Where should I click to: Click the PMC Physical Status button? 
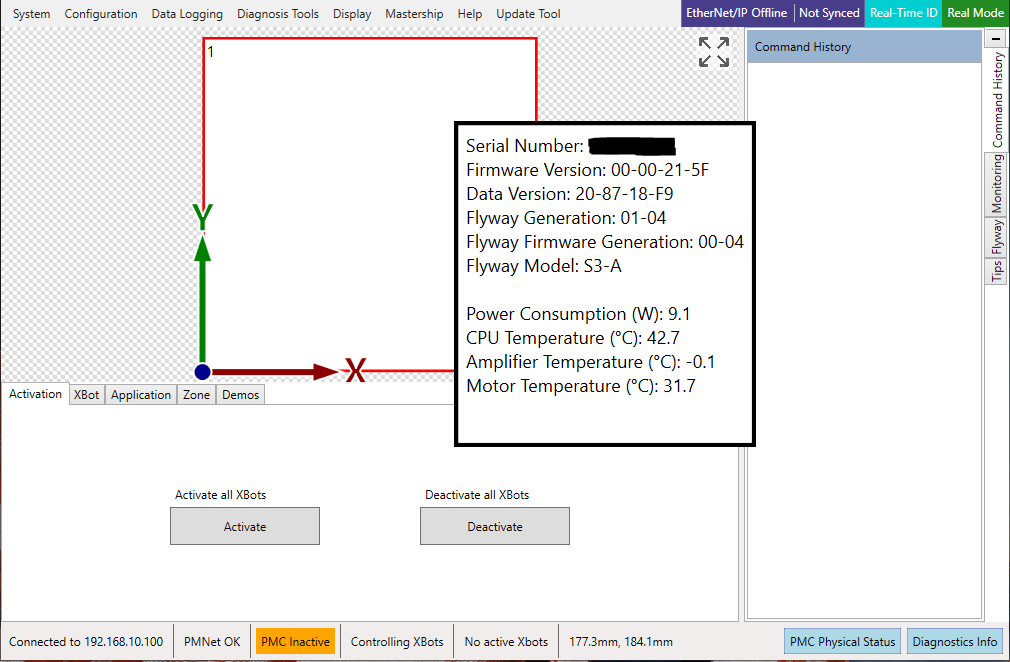pos(842,642)
